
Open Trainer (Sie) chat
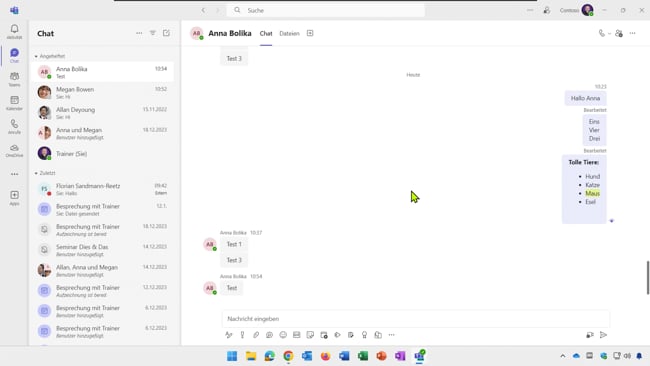(x=102, y=153)
